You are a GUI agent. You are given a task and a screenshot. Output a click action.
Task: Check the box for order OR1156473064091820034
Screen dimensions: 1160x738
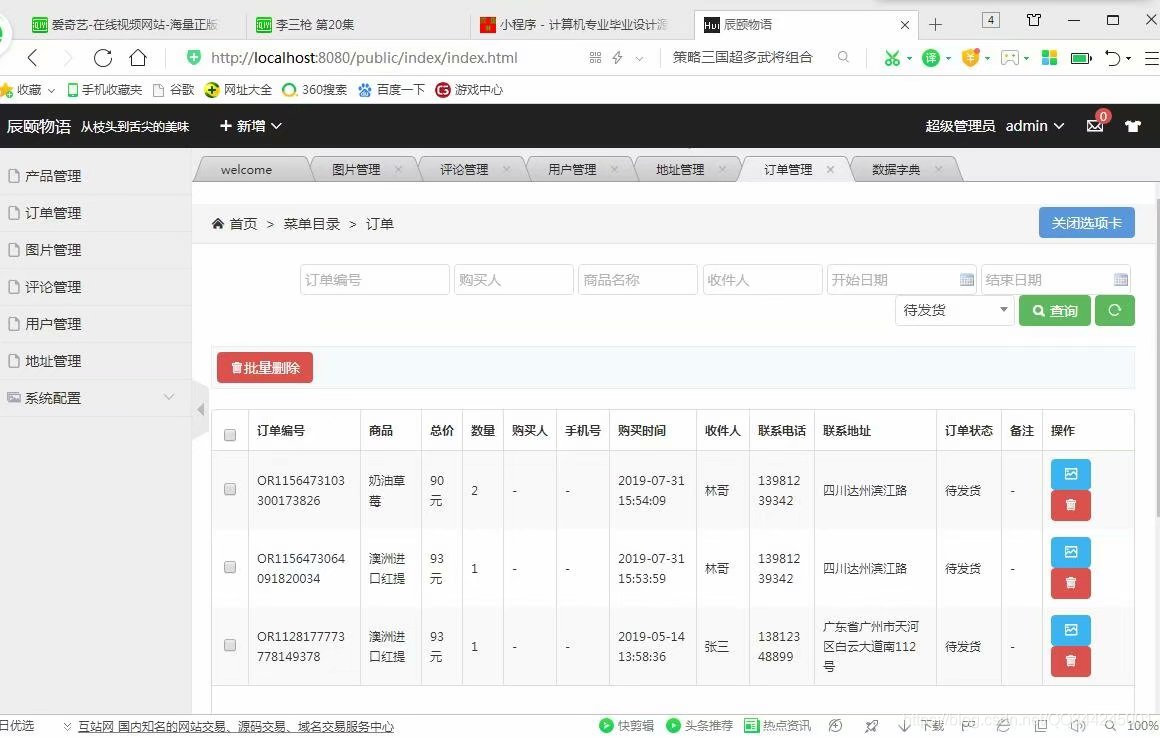click(230, 567)
